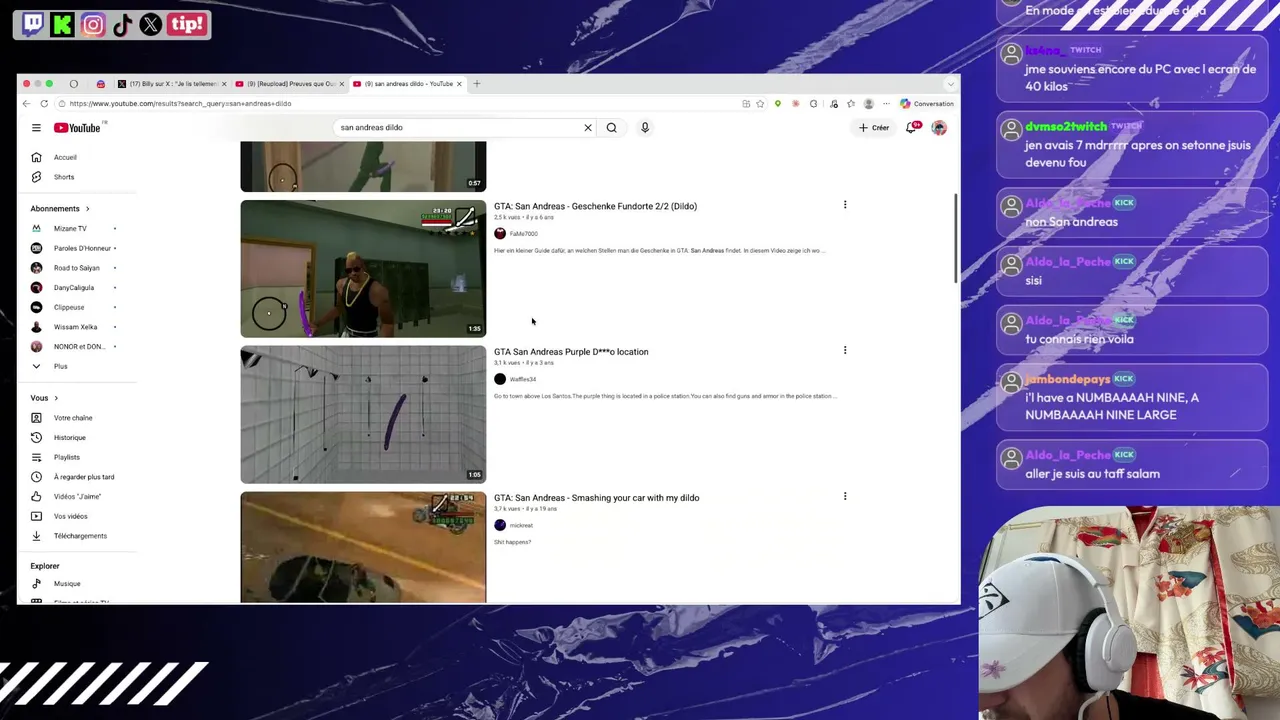Screen dimensions: 1280x720
Task: Click the Twitch icon in the overlay
Action: click(33, 24)
